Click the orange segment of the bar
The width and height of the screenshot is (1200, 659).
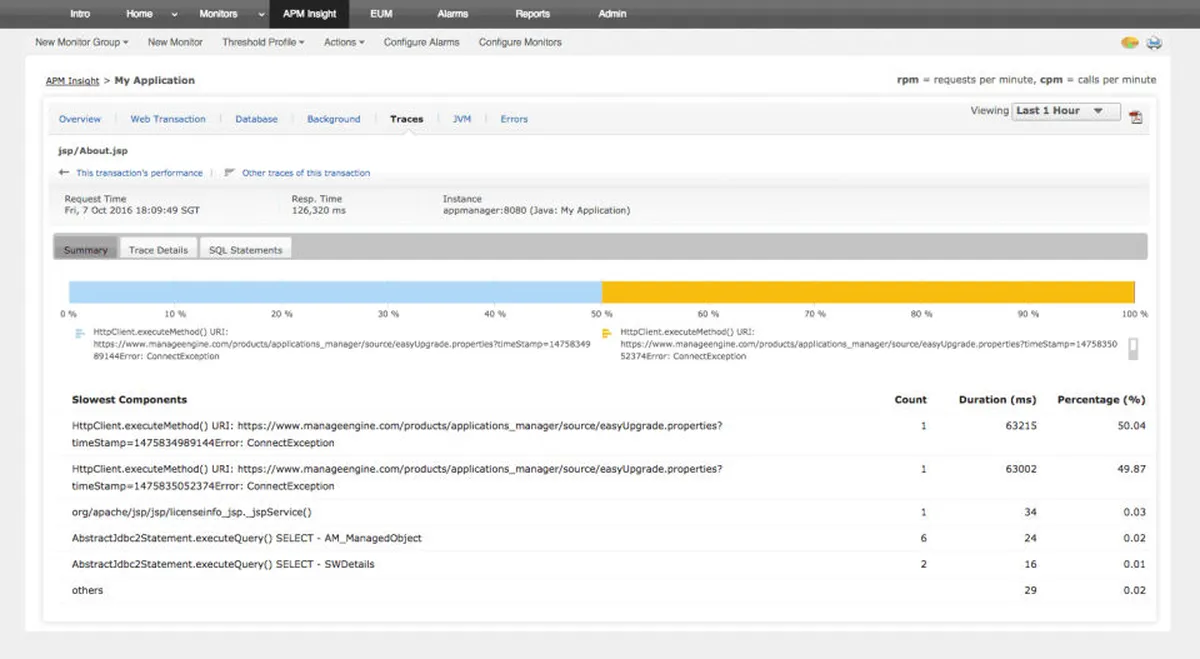867,292
